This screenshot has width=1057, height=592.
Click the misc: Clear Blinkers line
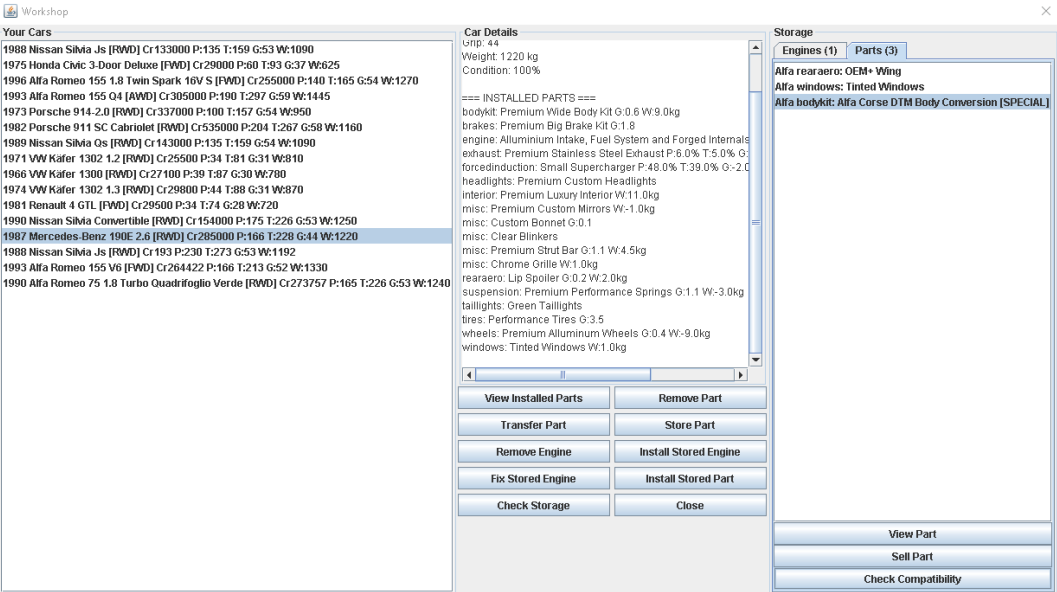[x=510, y=236]
